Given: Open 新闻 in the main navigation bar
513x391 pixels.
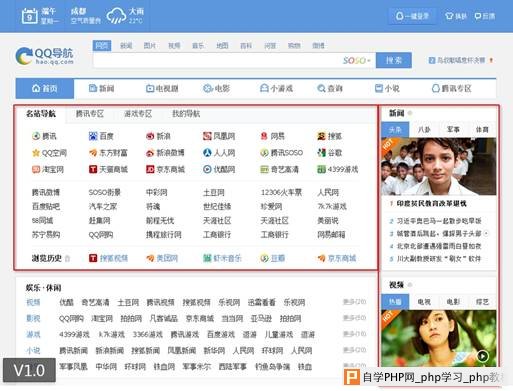Looking at the screenshot, I should click(x=102, y=88).
